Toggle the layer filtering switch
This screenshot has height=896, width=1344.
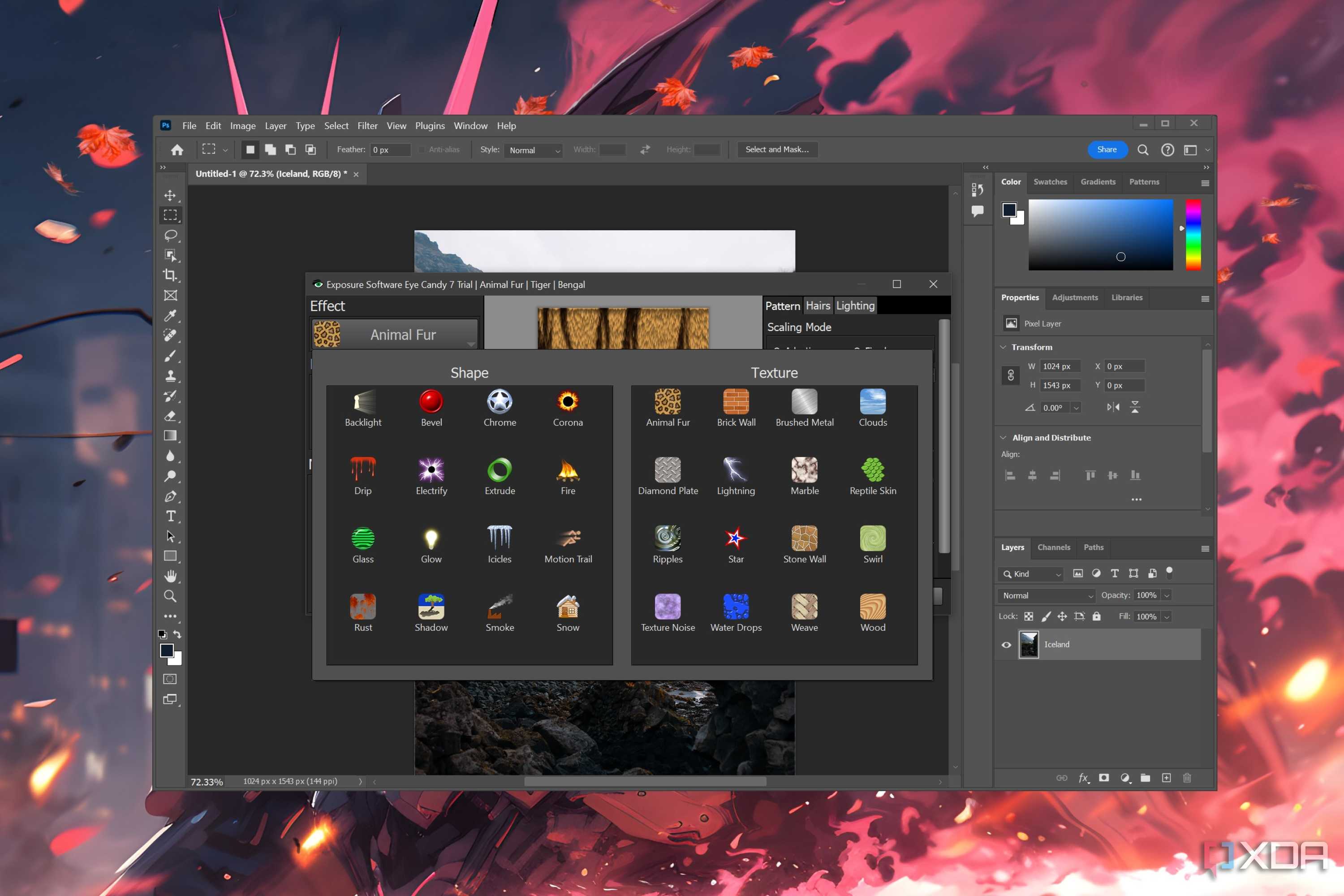[x=1169, y=573]
